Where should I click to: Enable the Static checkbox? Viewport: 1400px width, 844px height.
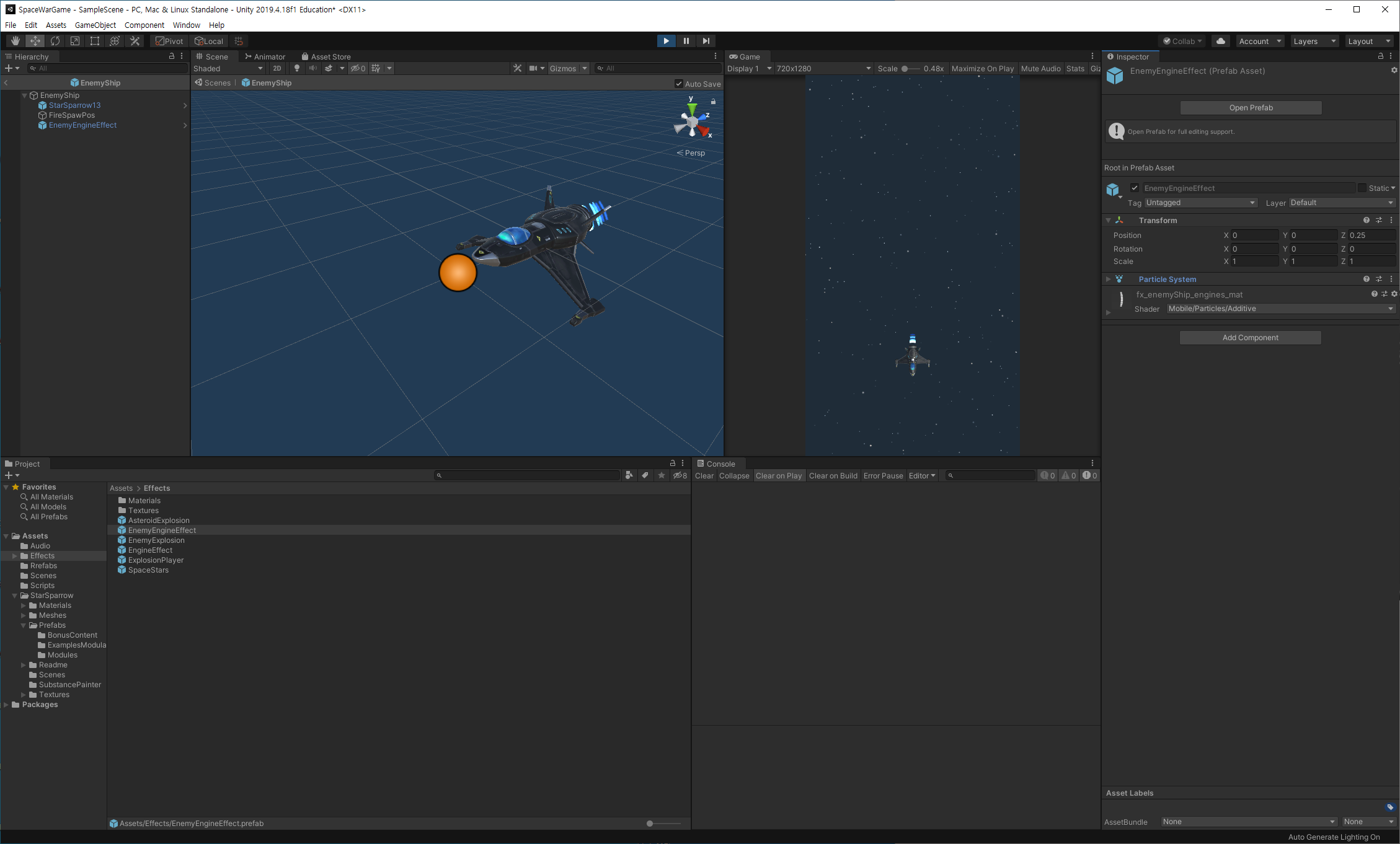pos(1362,188)
